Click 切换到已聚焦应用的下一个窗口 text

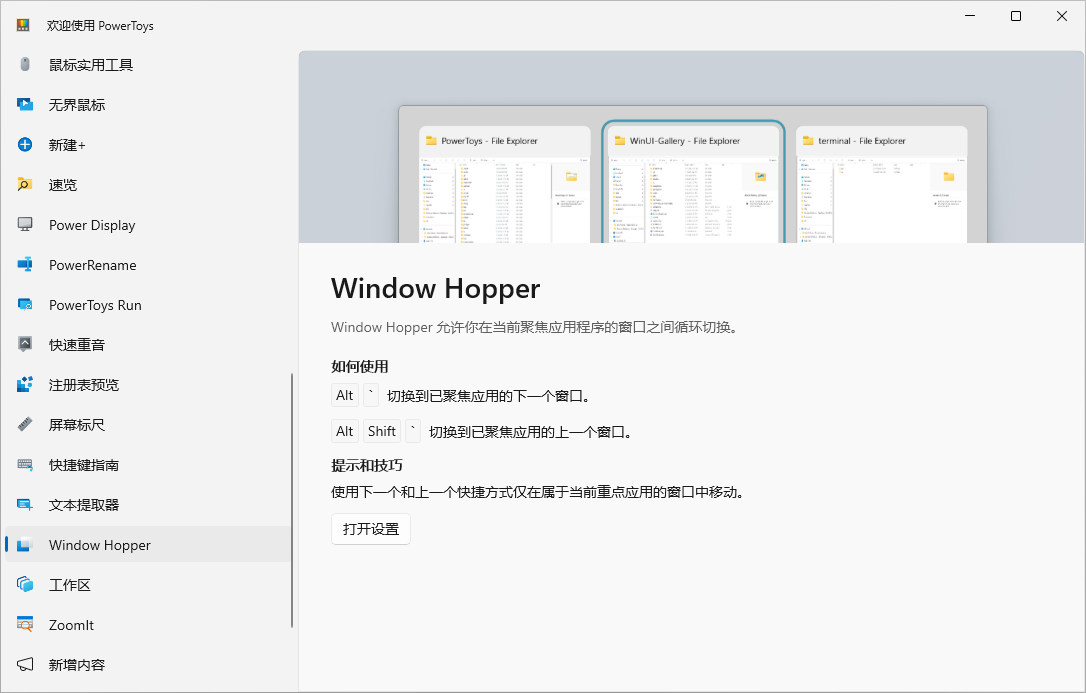[488, 396]
